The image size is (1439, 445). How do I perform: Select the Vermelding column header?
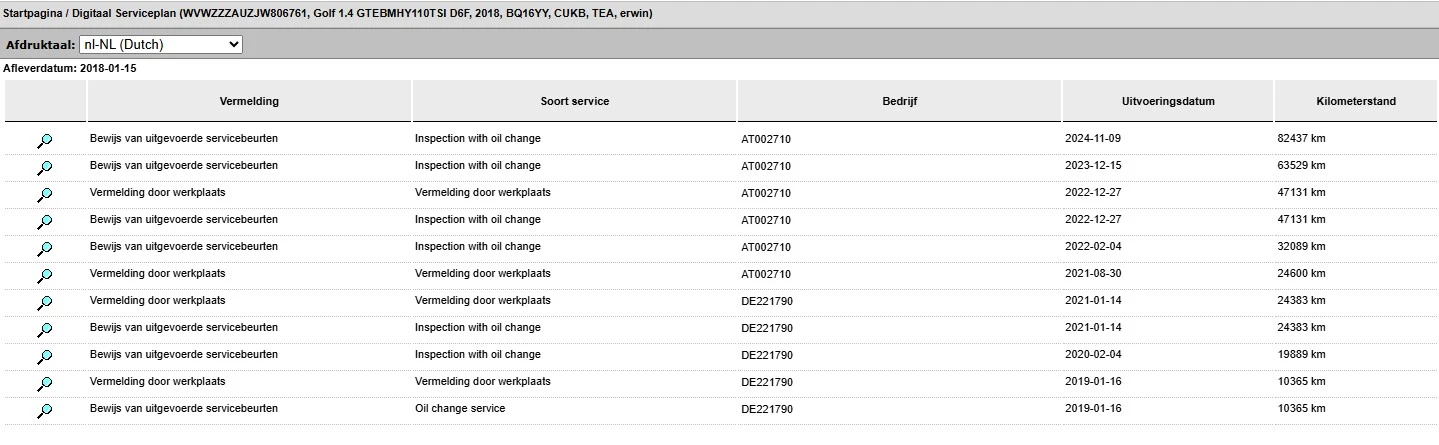[249, 101]
